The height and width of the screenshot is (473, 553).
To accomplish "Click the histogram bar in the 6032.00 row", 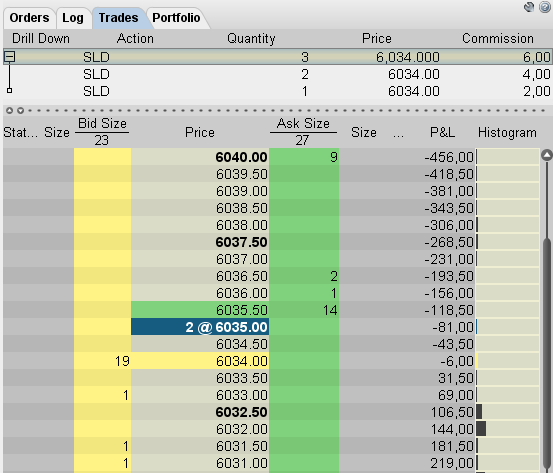I will (x=481, y=429).
